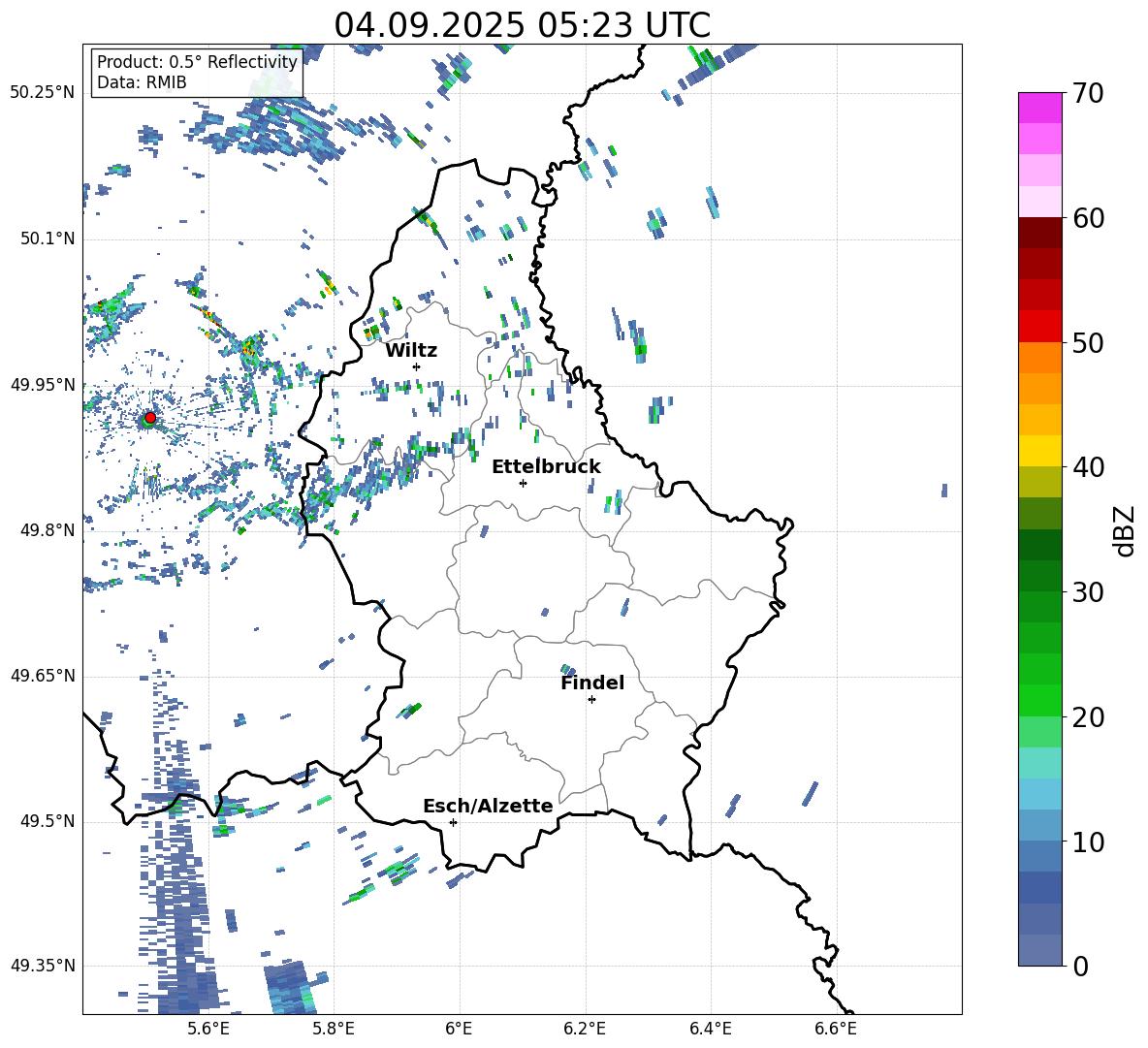This screenshot has height=1048, width=1148.
Task: Click the 49.8°N latitude label
Action: pos(47,530)
